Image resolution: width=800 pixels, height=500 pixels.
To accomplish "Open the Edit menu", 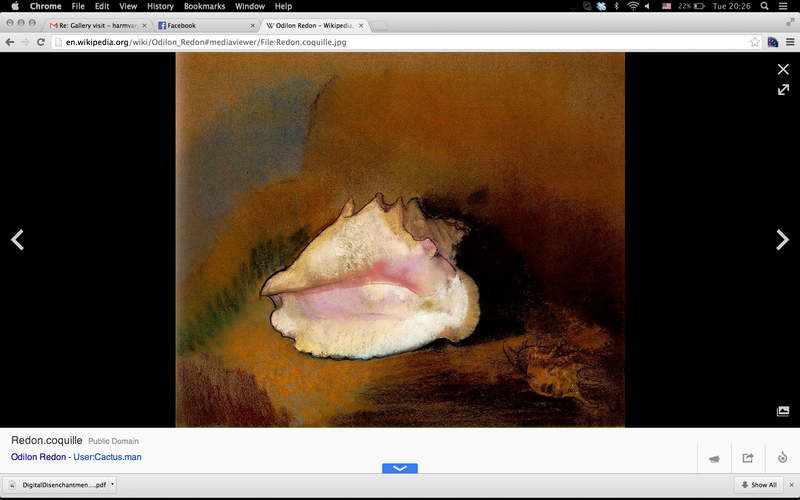I will [x=102, y=6].
